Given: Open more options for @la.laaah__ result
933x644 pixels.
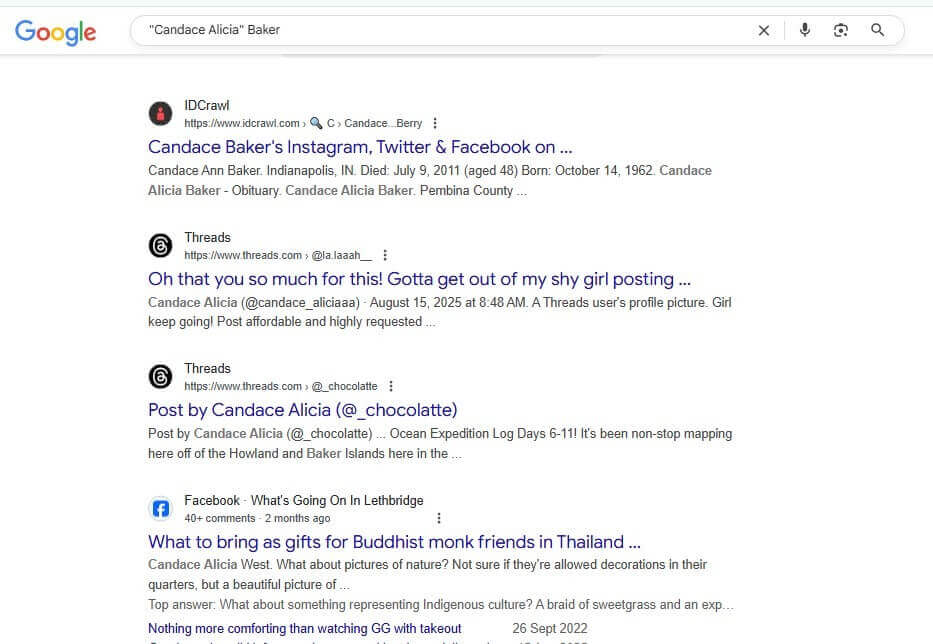Looking at the screenshot, I should pos(385,256).
